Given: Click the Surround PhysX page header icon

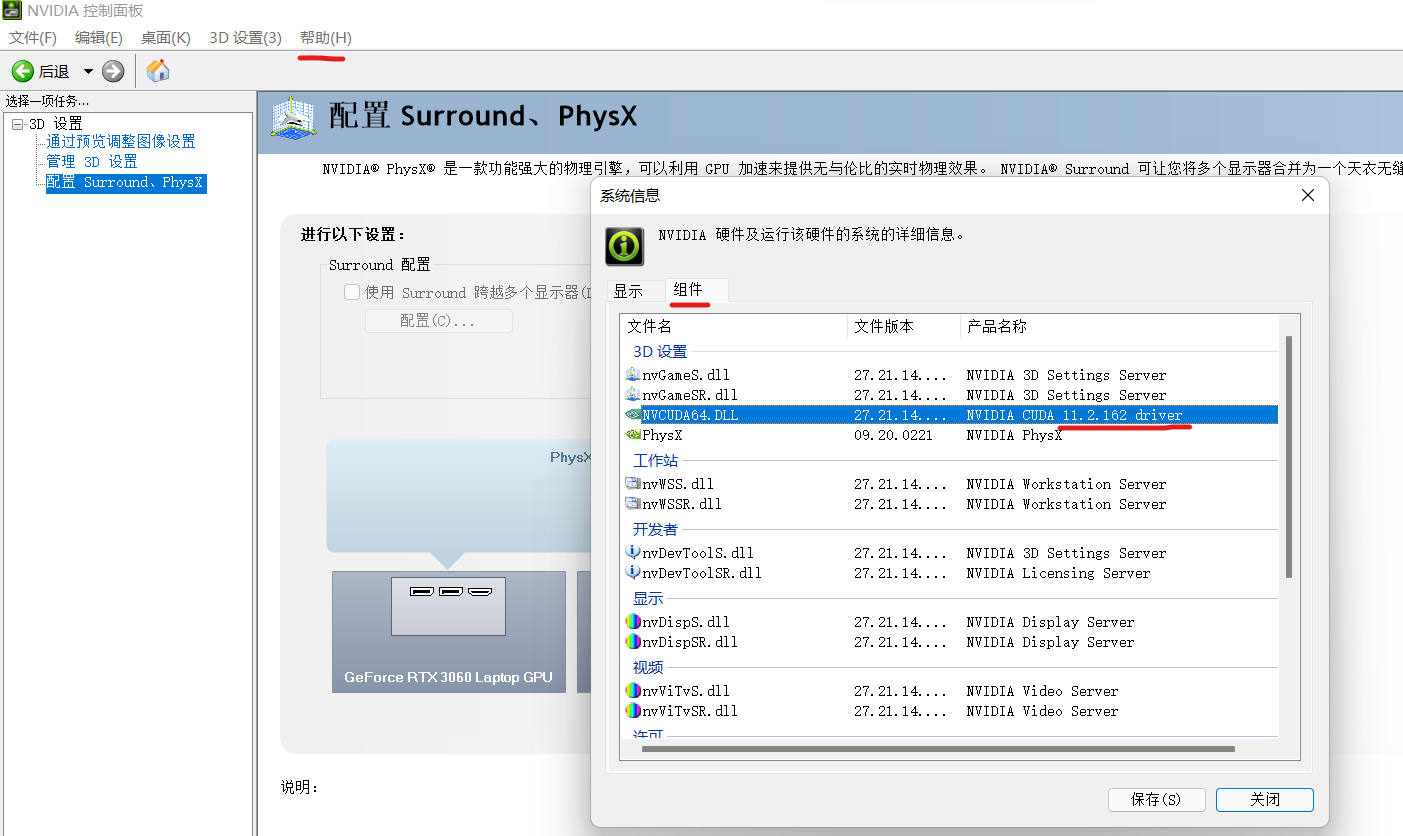Looking at the screenshot, I should point(294,117).
